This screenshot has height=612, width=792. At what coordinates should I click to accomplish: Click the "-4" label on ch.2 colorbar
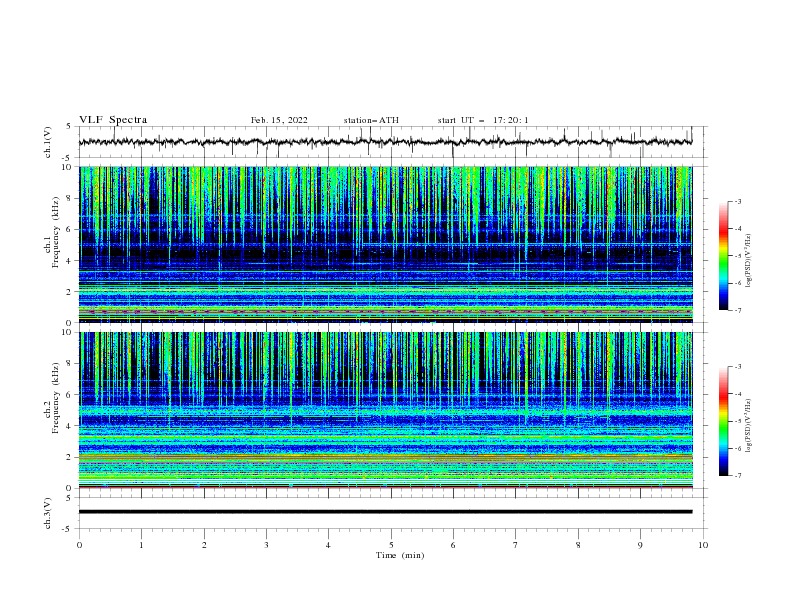point(738,394)
